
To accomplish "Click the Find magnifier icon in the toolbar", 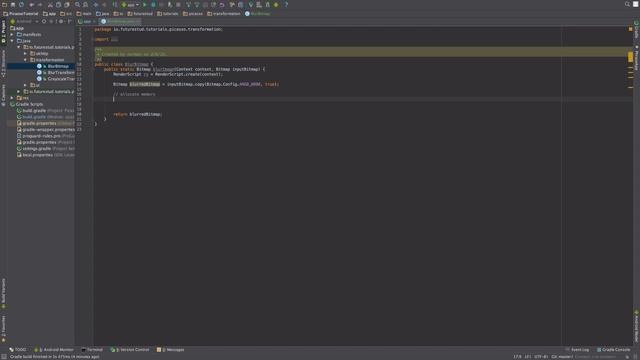I will [77, 4].
